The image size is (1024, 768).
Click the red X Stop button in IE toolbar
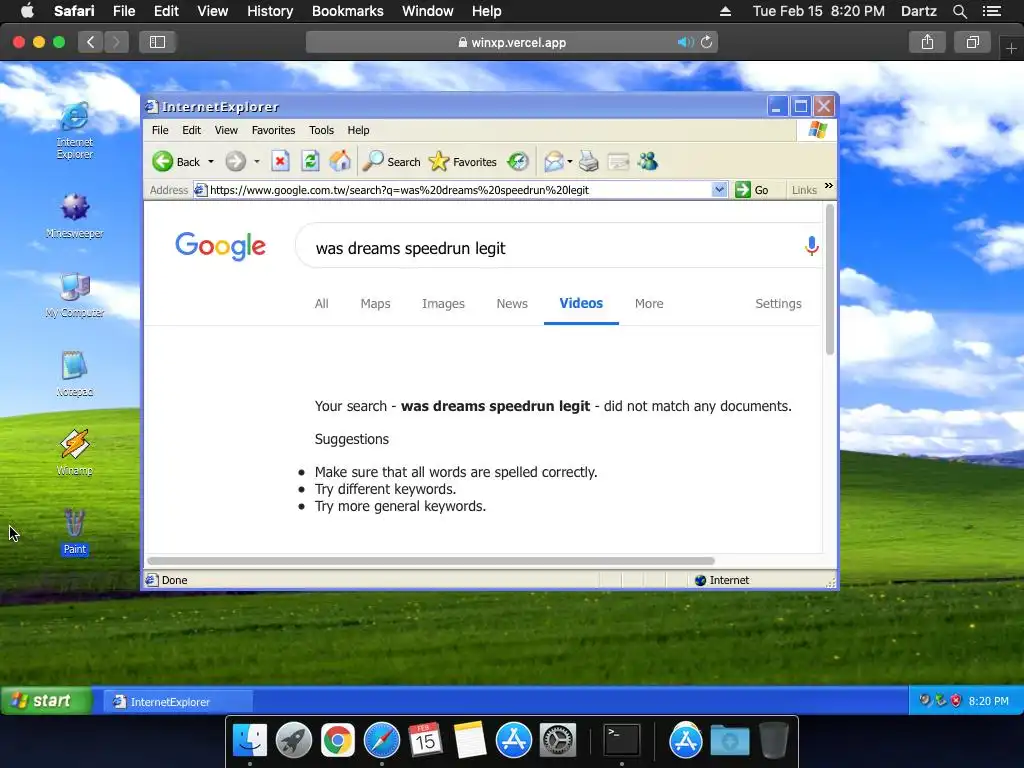280,161
